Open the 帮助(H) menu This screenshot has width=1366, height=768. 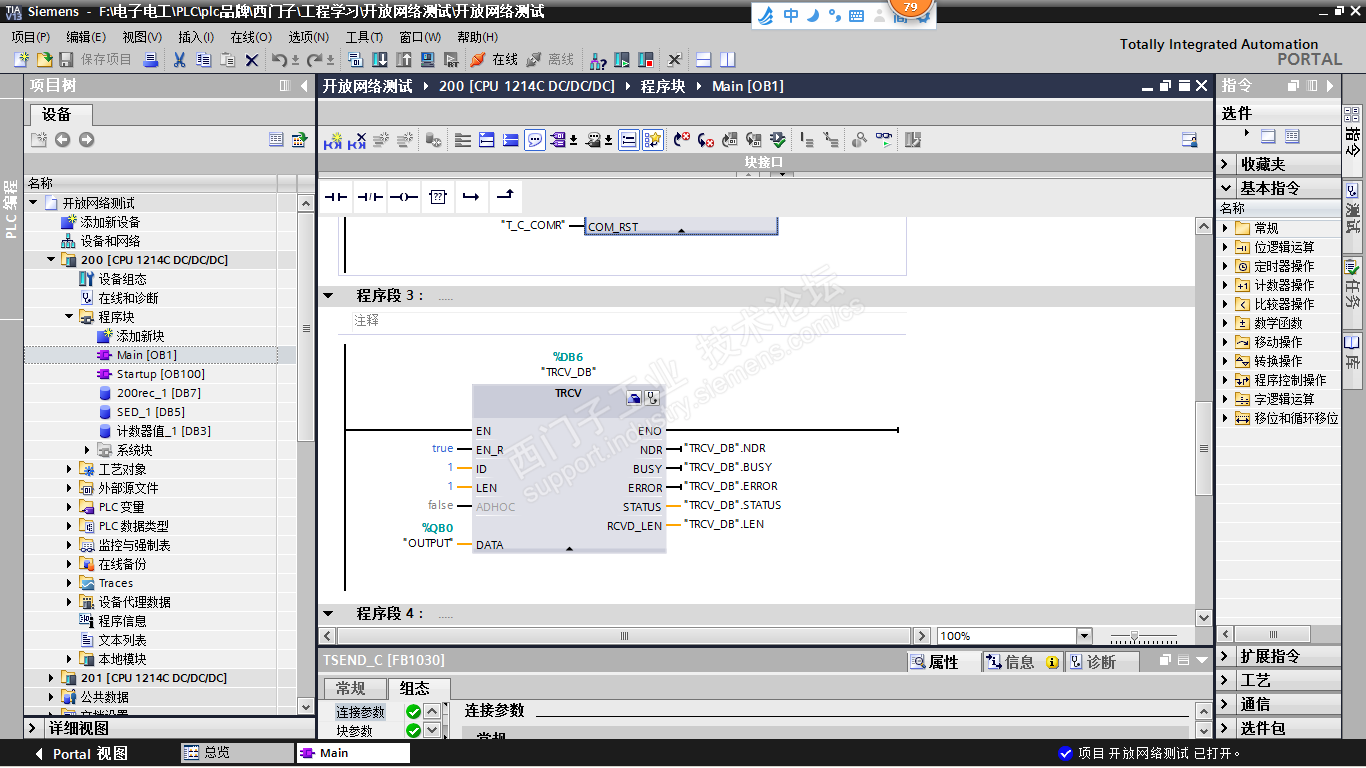[x=477, y=37]
